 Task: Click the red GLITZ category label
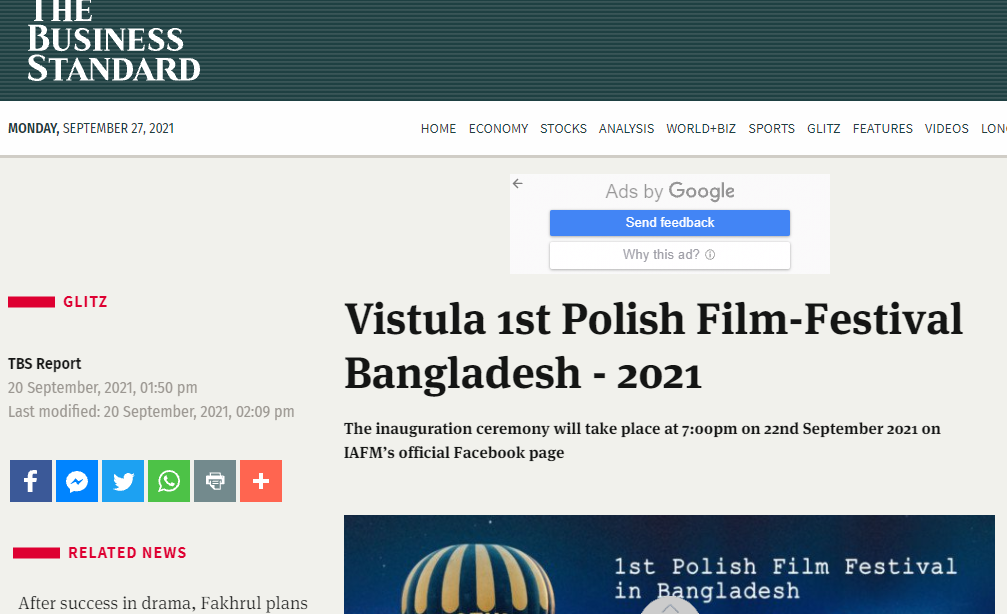point(85,302)
